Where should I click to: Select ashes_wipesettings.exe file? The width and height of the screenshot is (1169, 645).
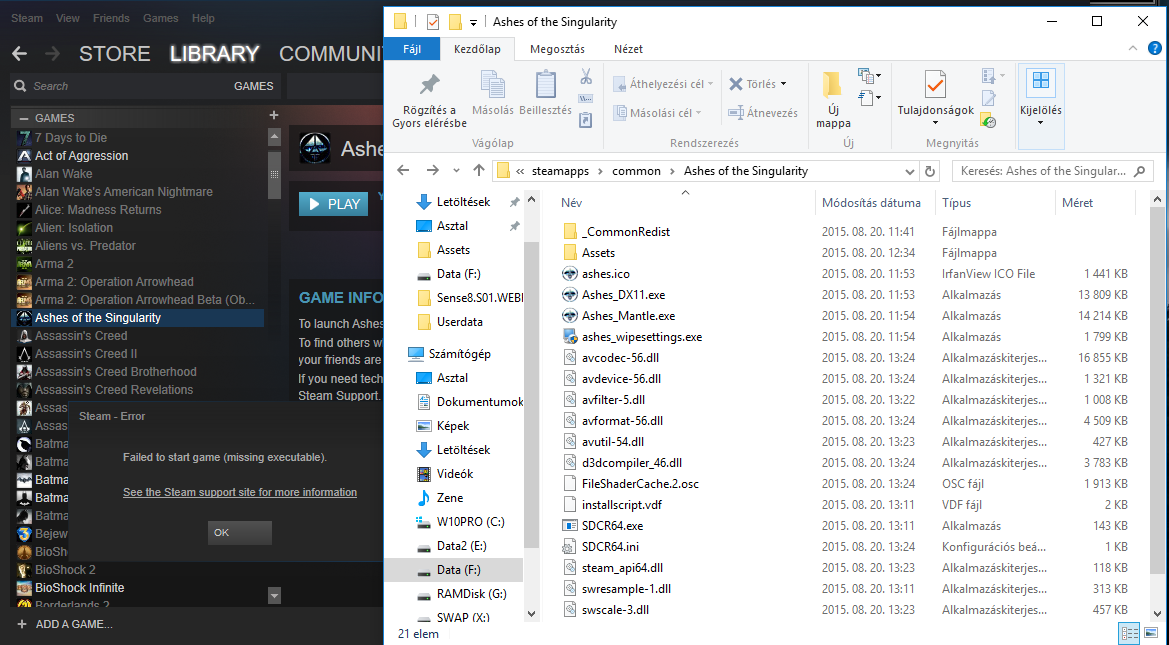tap(641, 337)
